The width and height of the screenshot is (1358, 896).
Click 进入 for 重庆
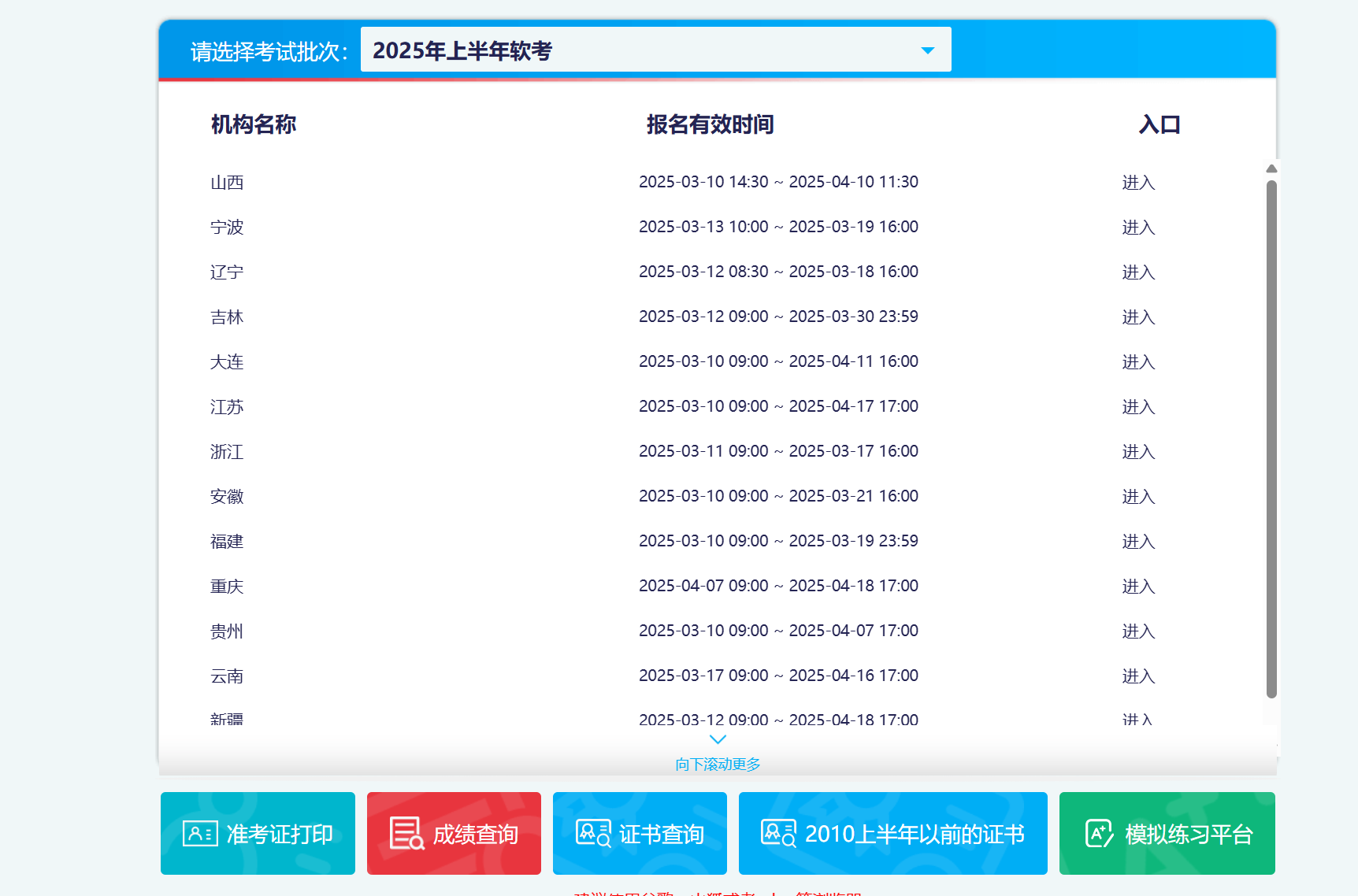coord(1138,587)
